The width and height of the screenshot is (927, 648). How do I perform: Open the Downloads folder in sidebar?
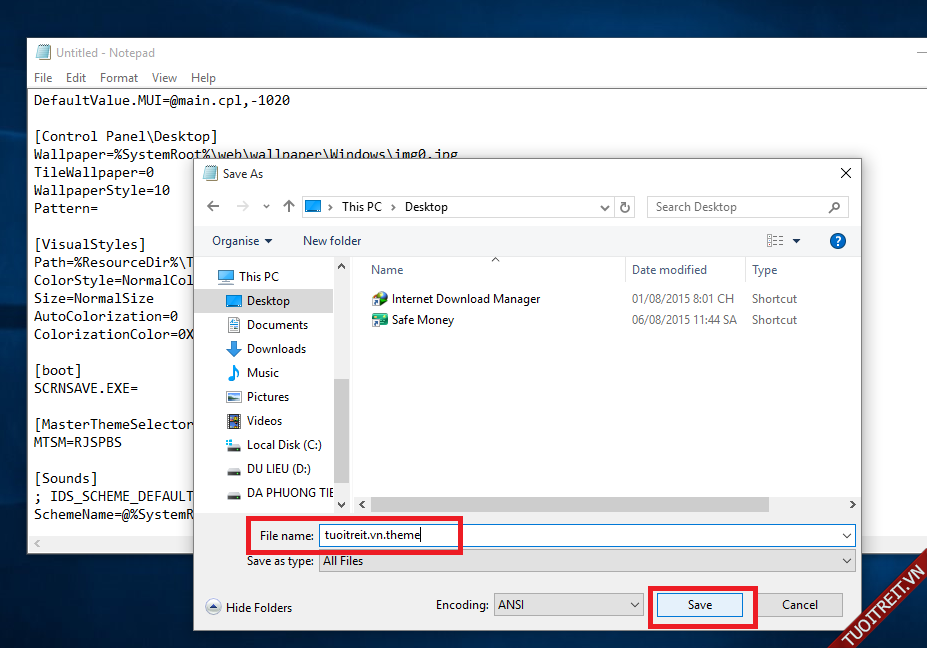click(x=276, y=349)
